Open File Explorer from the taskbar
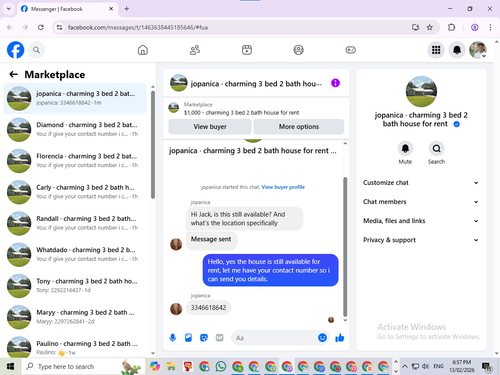The height and width of the screenshot is (375, 500). (x=171, y=367)
